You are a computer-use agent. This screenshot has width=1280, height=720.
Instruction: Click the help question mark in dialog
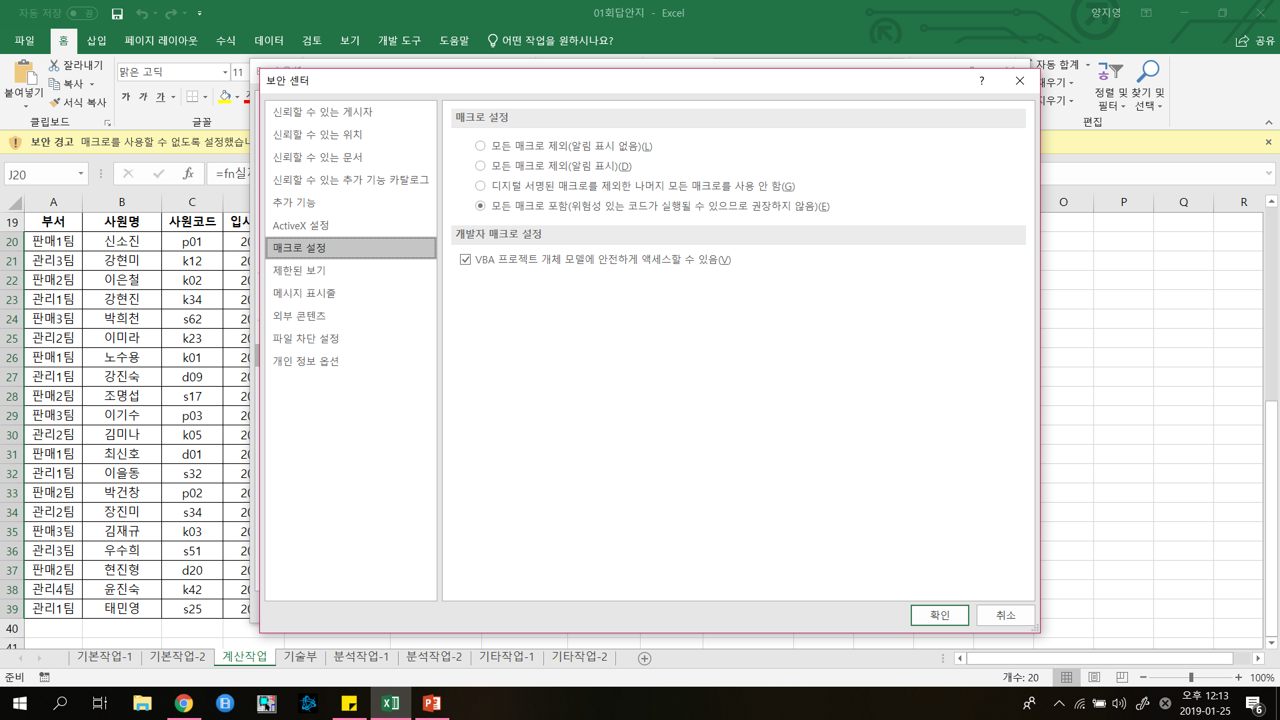tap(981, 81)
